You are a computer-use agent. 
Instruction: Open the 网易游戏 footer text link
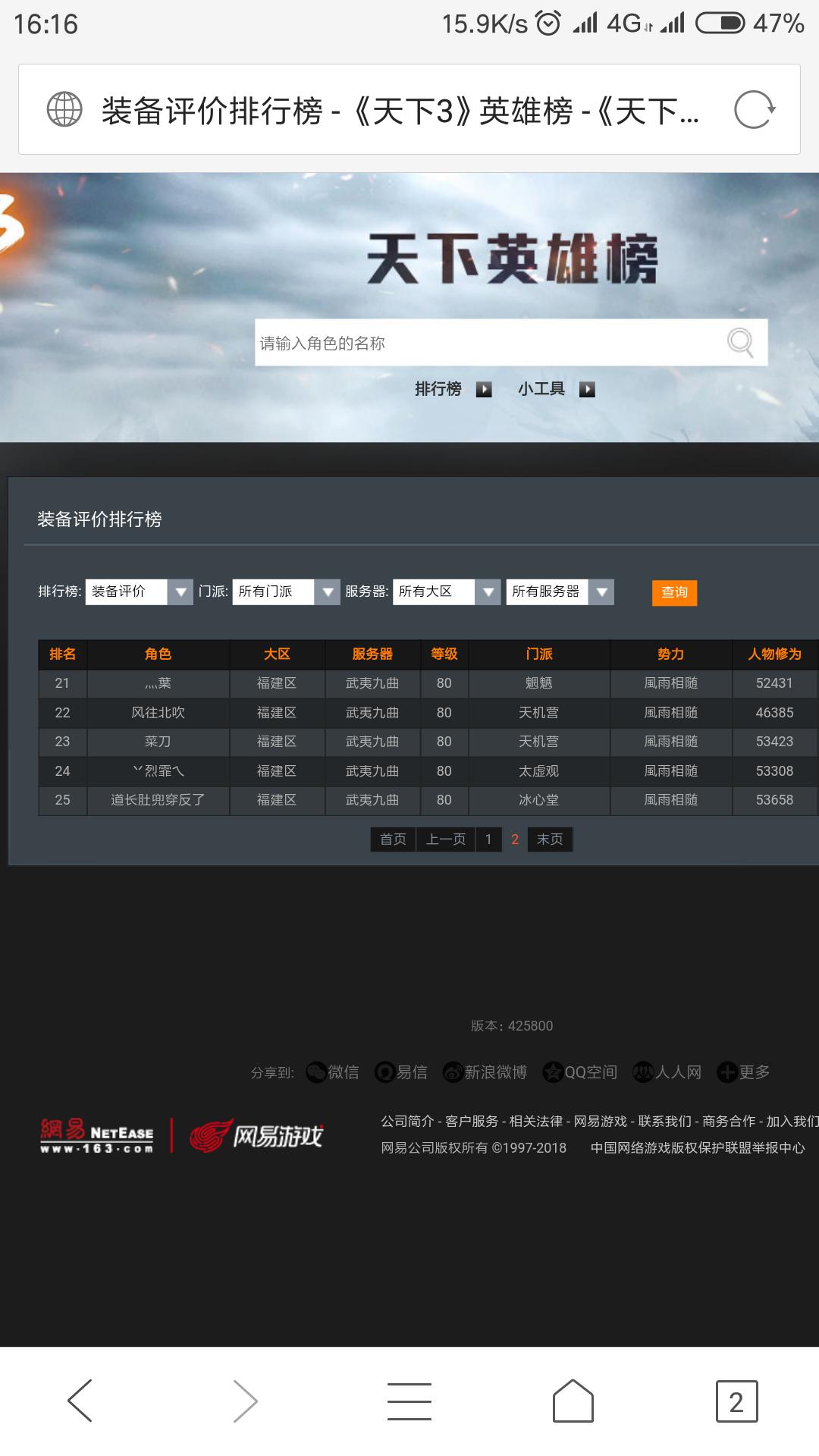click(x=601, y=1121)
